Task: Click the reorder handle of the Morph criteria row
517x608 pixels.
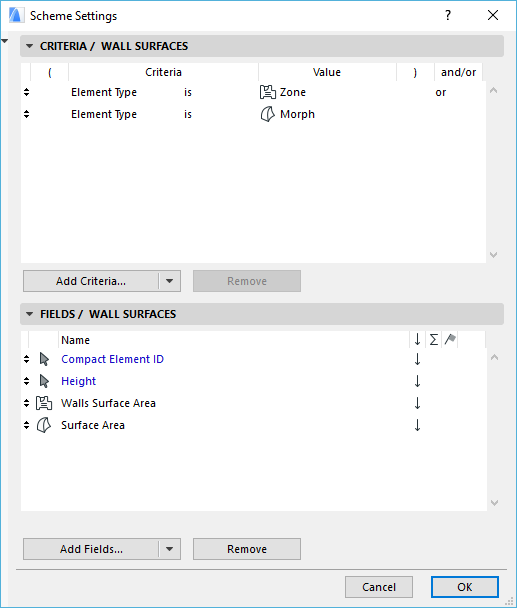Action: (26, 114)
